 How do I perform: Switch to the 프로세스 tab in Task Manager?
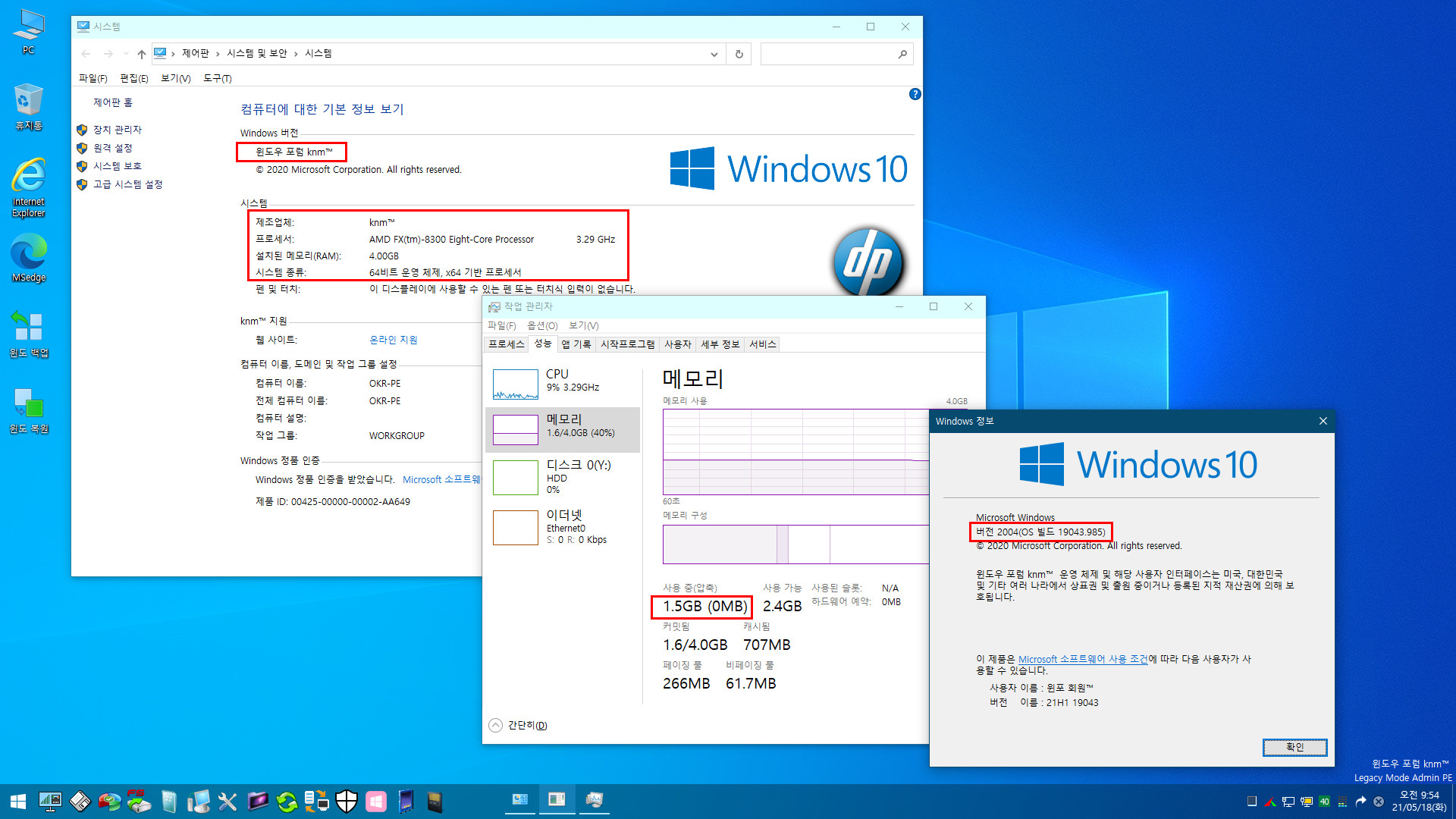[507, 344]
